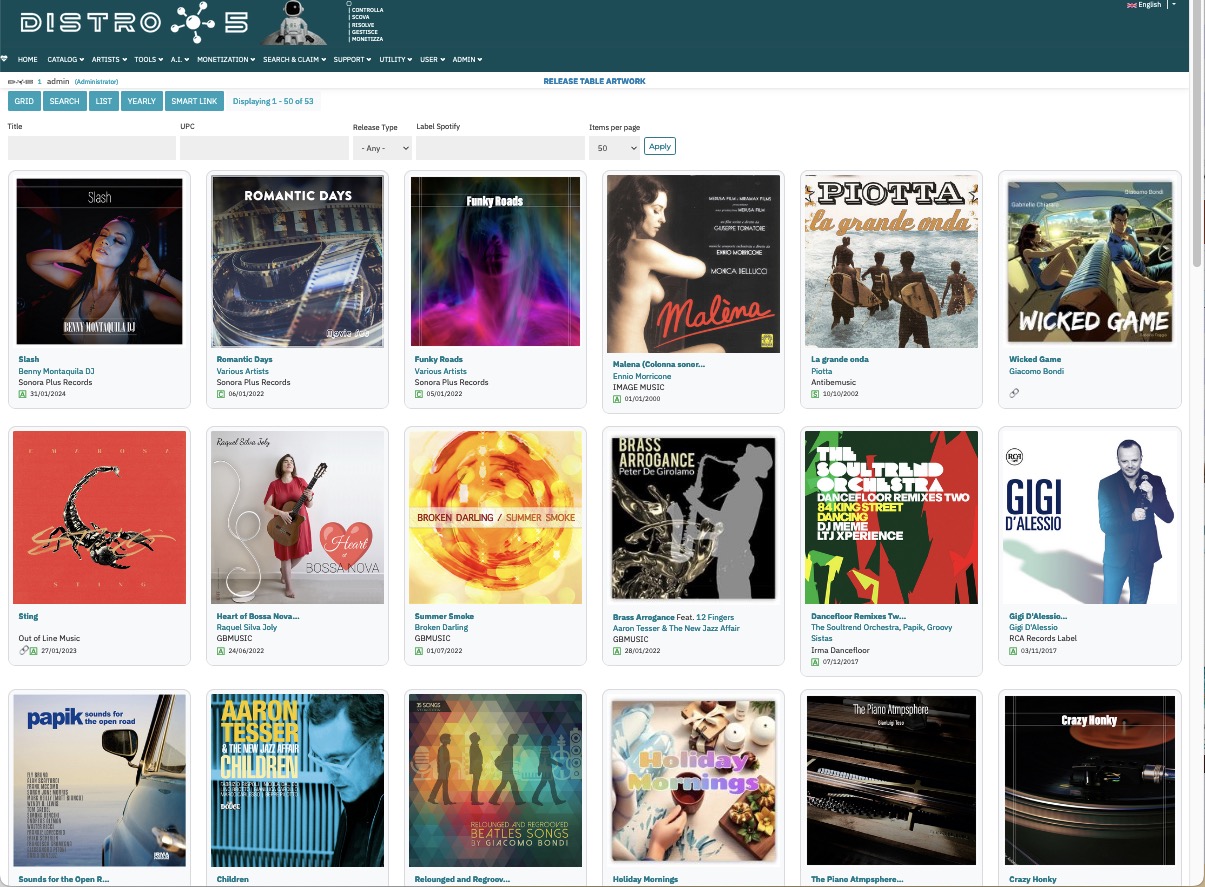This screenshot has width=1205, height=887.
Task: Click the A badge on Gigi D'Alessio card
Action: coord(1013,651)
